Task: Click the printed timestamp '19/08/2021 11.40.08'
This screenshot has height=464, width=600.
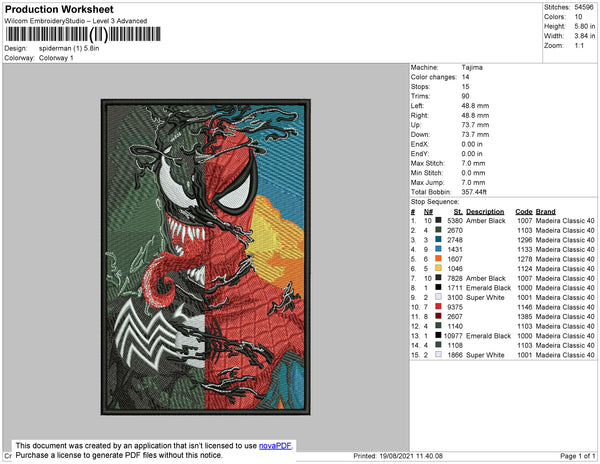Action: pos(411,456)
